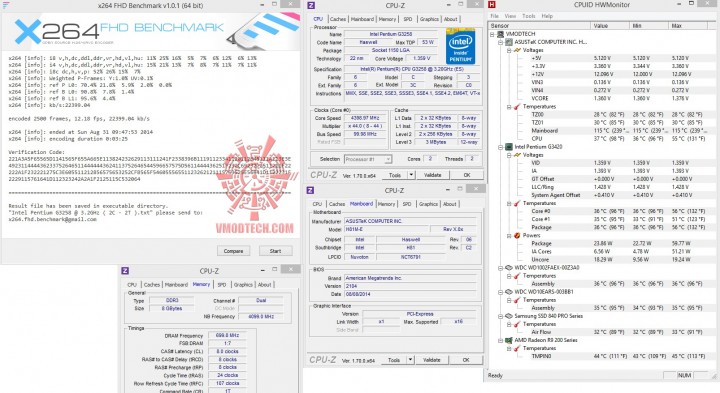Image resolution: width=720 pixels, height=393 pixels.
Task: Collapse the Pentium Powers section
Action: [509, 236]
